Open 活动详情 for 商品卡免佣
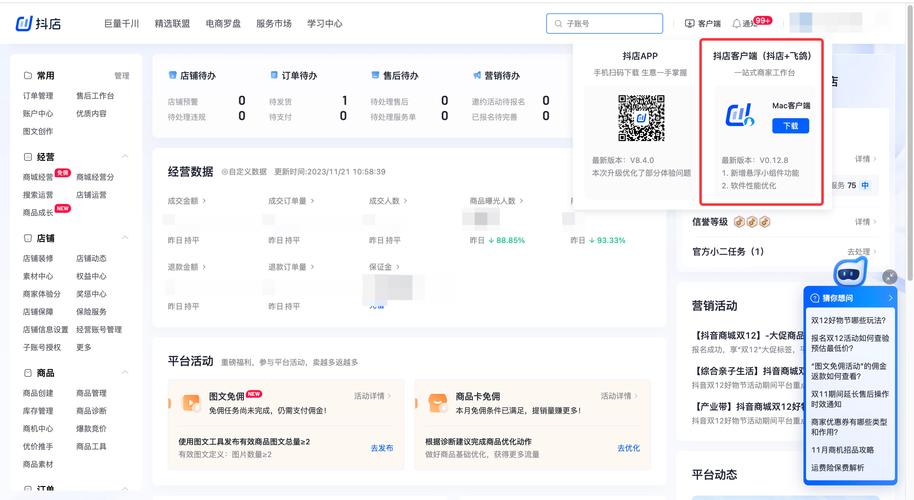 619,396
